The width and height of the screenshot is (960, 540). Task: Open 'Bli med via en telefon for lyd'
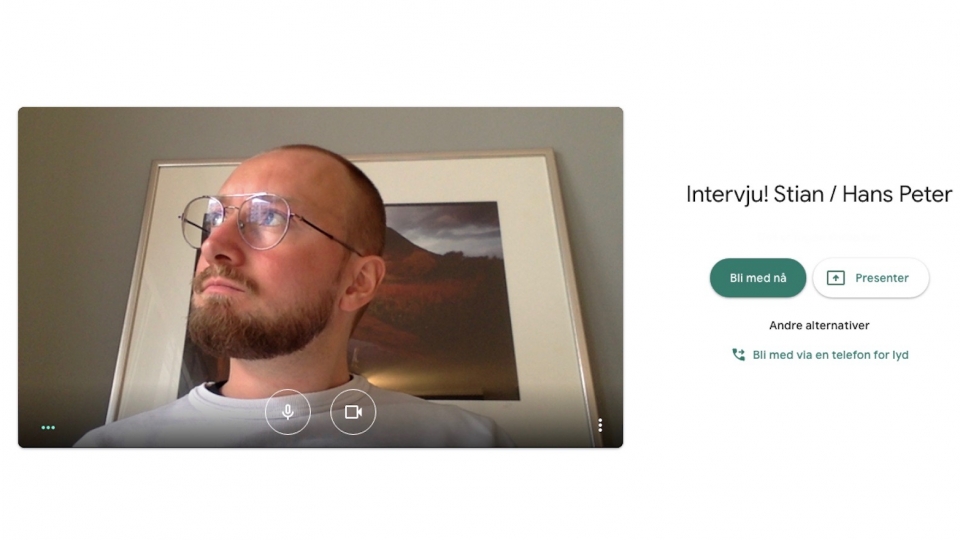point(830,354)
